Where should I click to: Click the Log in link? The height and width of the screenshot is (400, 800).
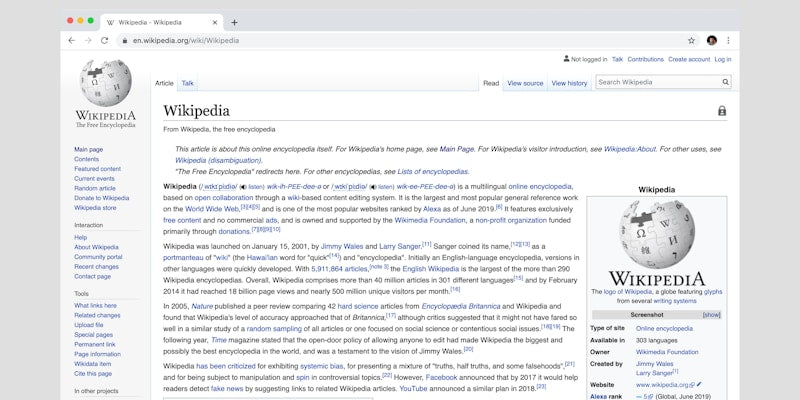(x=723, y=59)
